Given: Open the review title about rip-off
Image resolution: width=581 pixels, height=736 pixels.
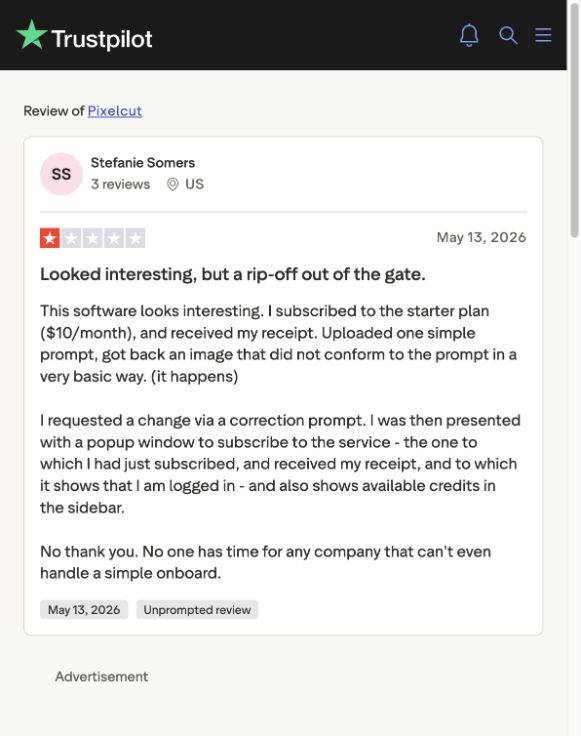Looking at the screenshot, I should tap(233, 274).
